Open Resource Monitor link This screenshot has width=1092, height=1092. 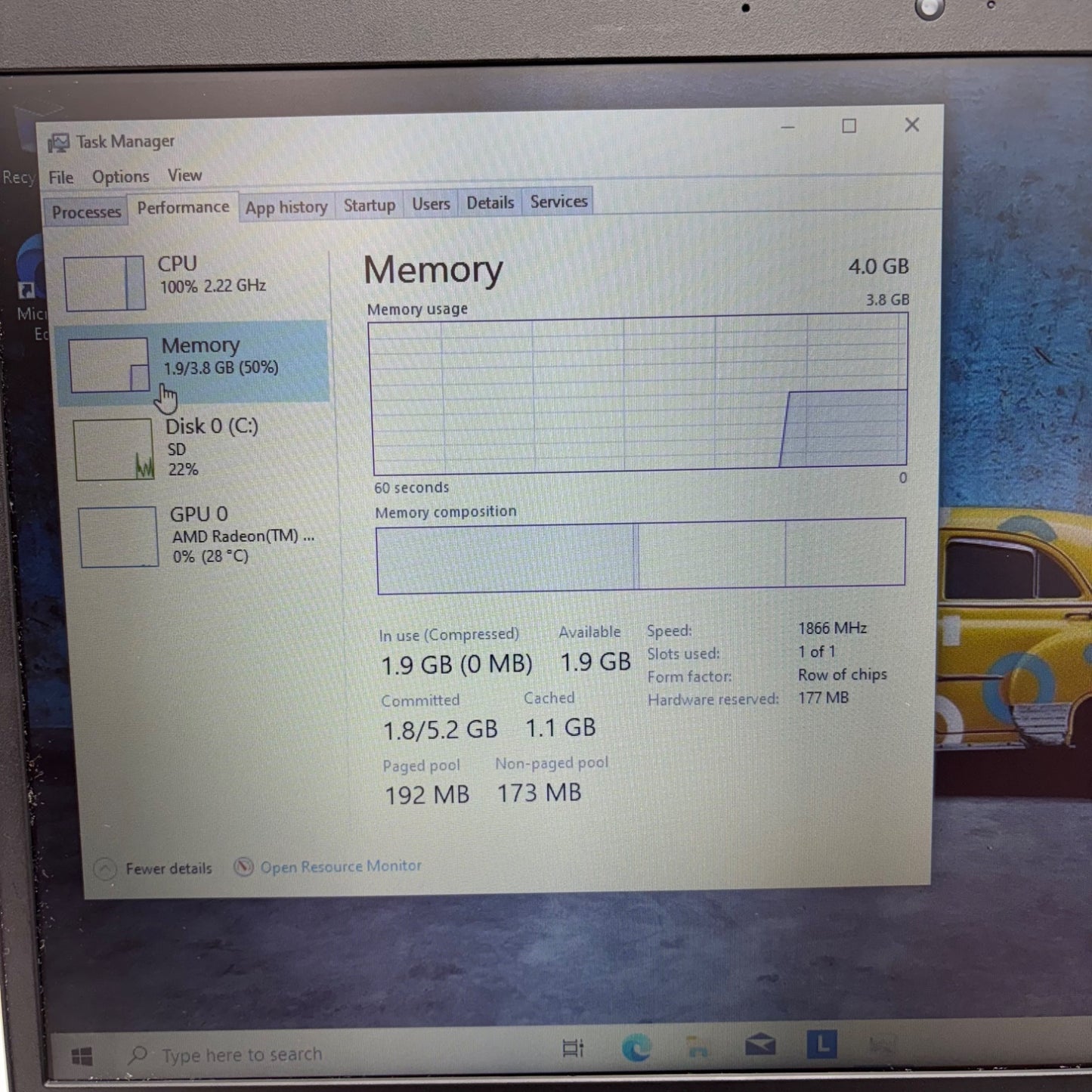pyautogui.click(x=341, y=866)
